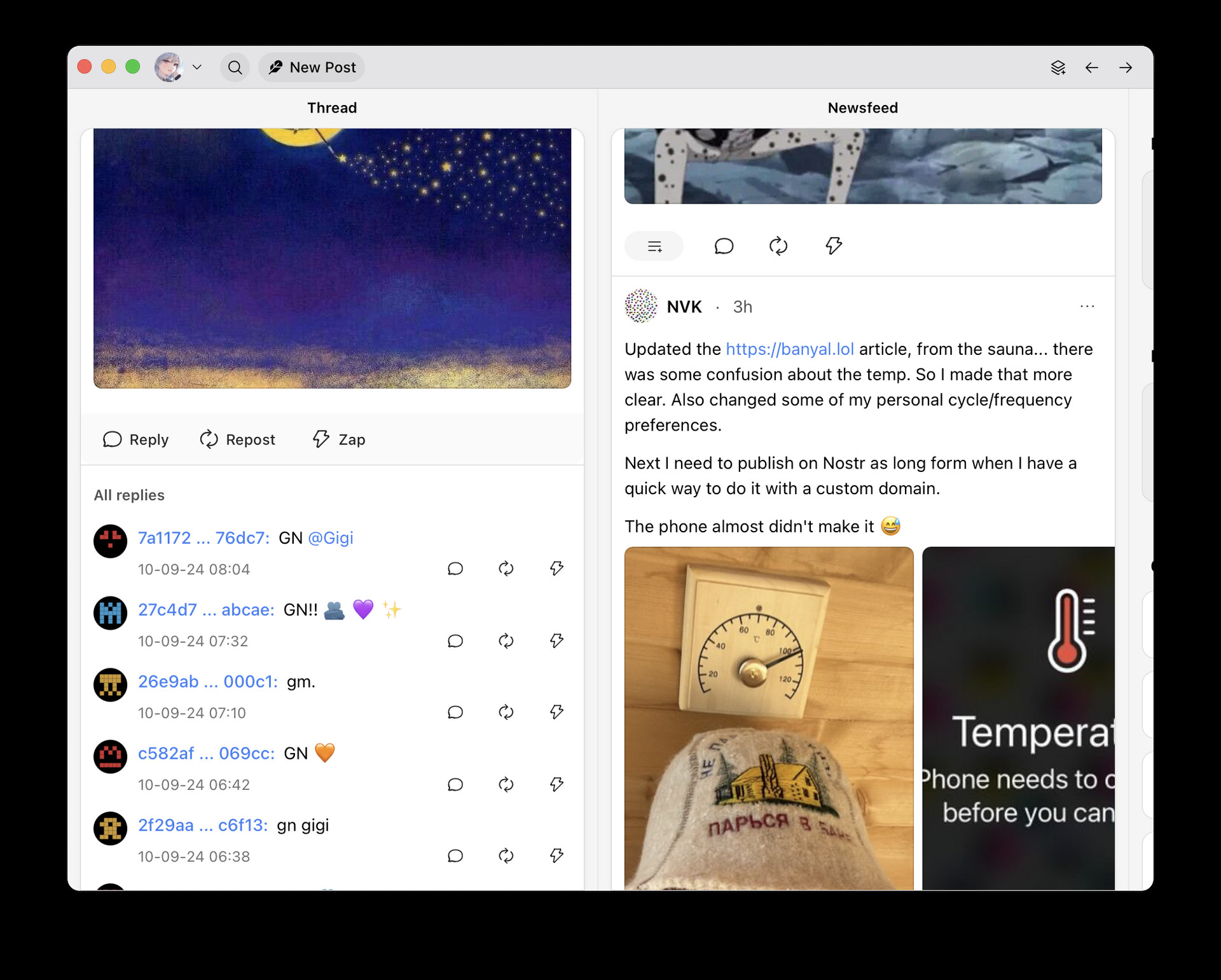
Task: Click repost icon under newsfeed image post
Action: pos(778,245)
